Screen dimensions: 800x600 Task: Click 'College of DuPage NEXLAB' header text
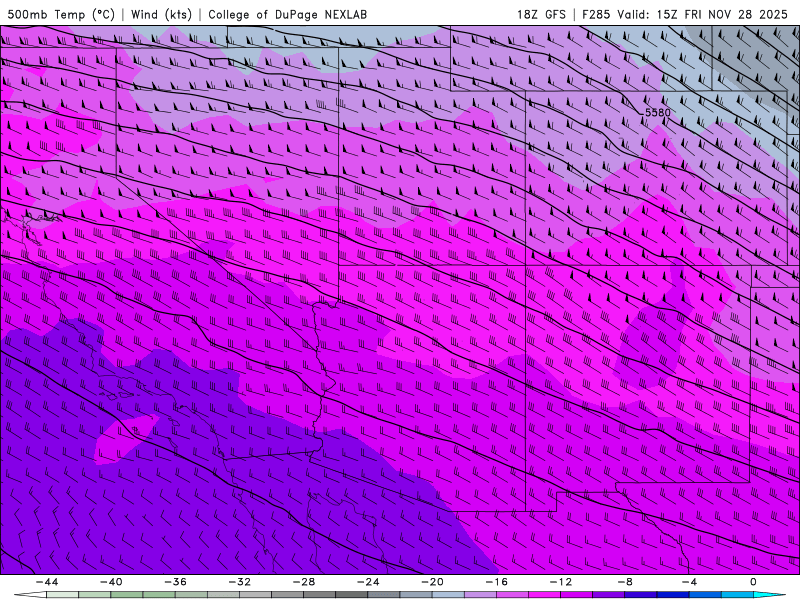tap(288, 14)
